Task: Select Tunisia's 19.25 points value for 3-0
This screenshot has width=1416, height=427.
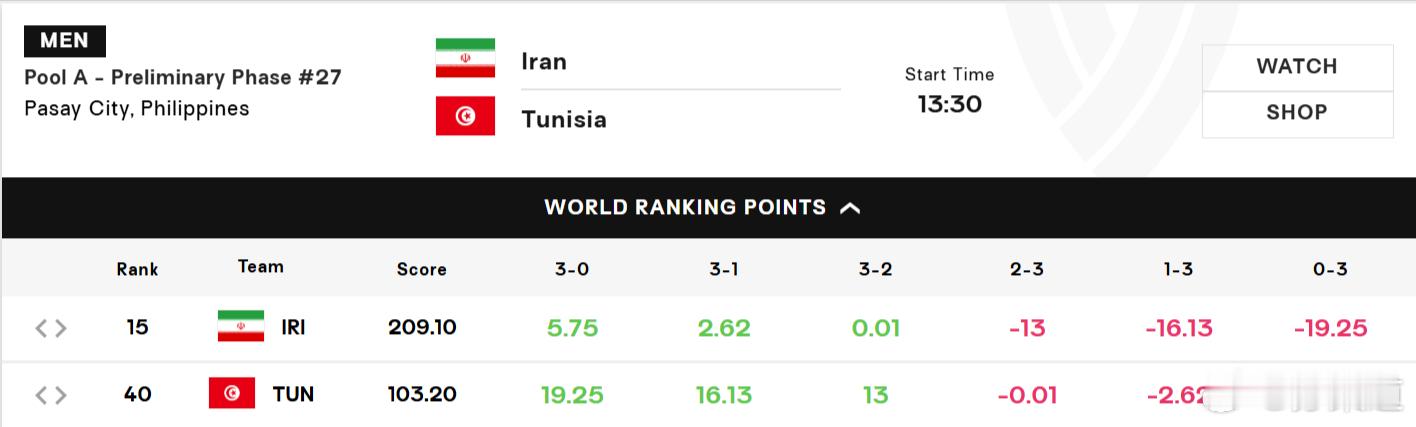Action: pyautogui.click(x=572, y=395)
